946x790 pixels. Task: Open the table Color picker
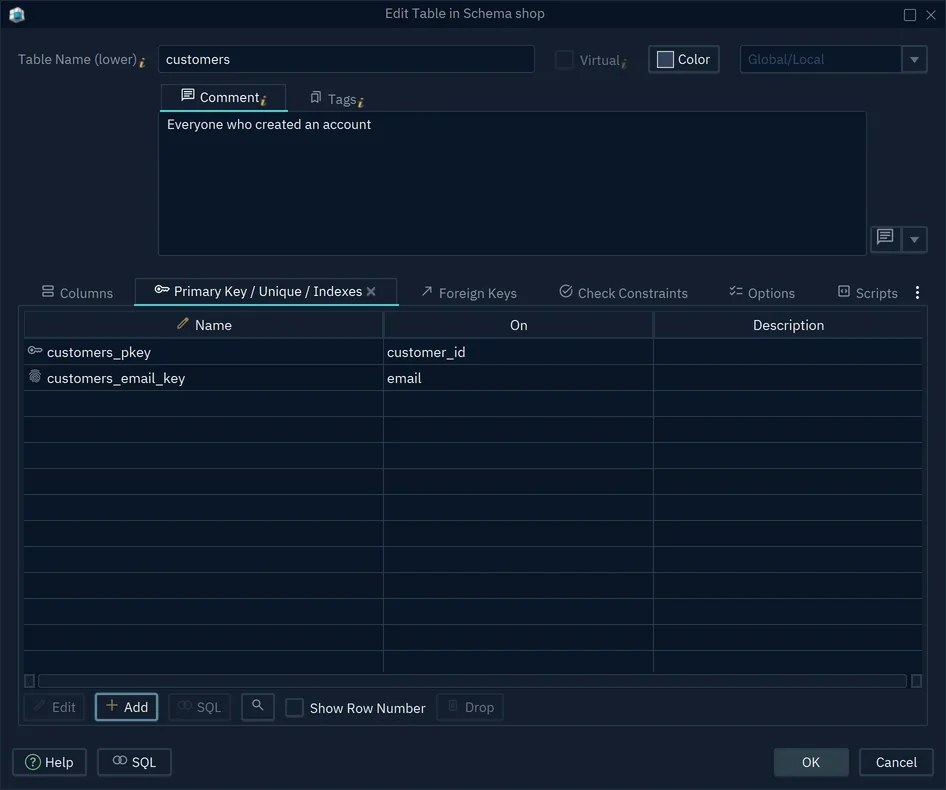coord(684,59)
